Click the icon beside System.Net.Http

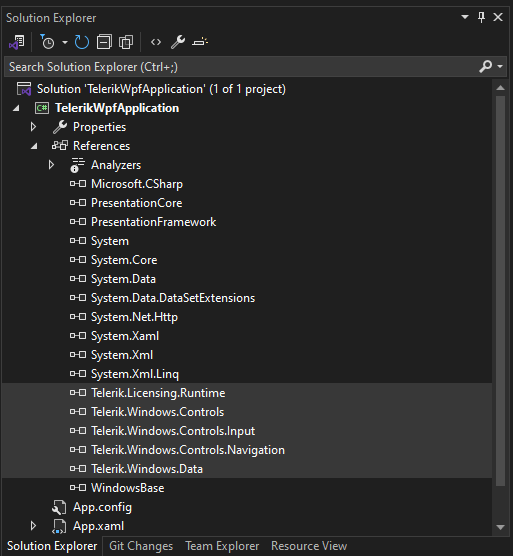point(78,317)
